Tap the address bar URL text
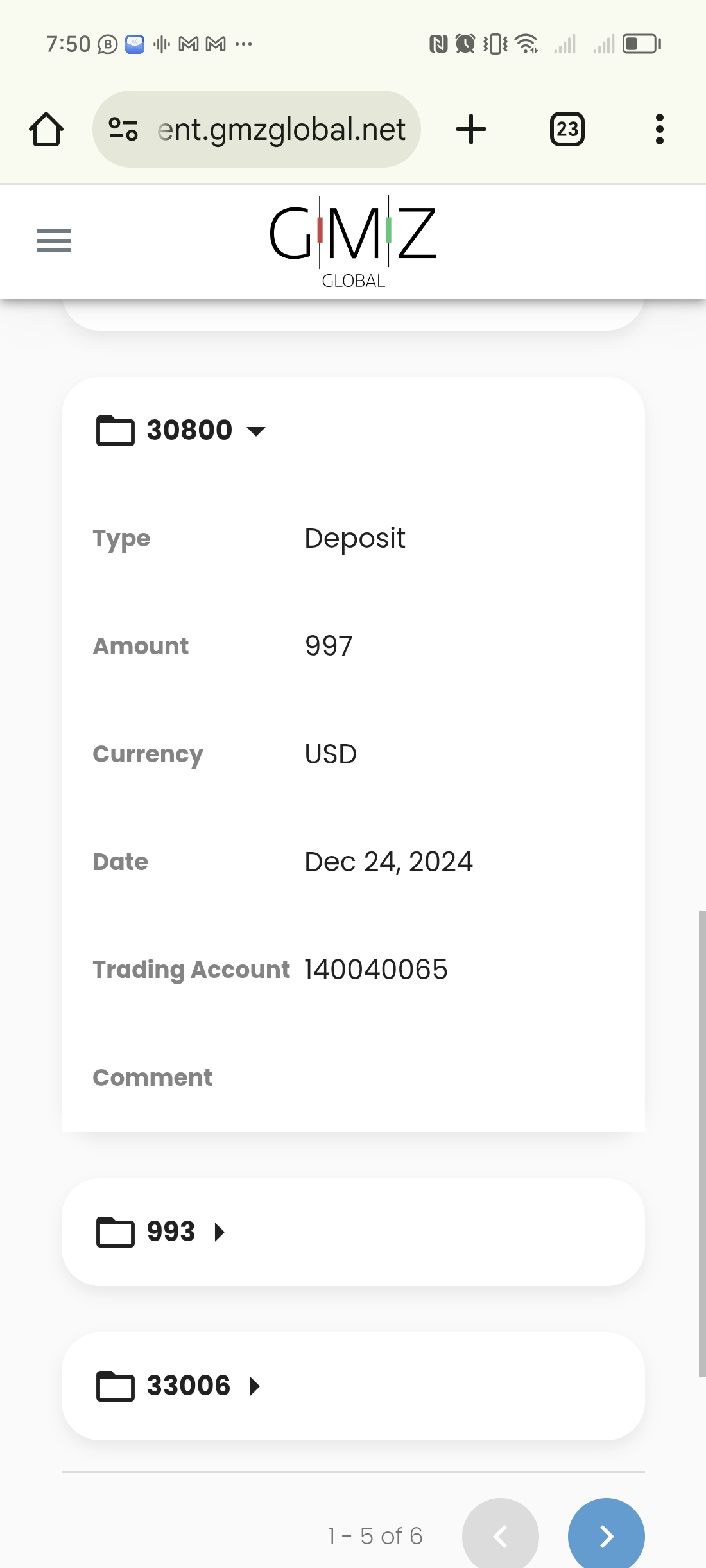 (x=281, y=130)
